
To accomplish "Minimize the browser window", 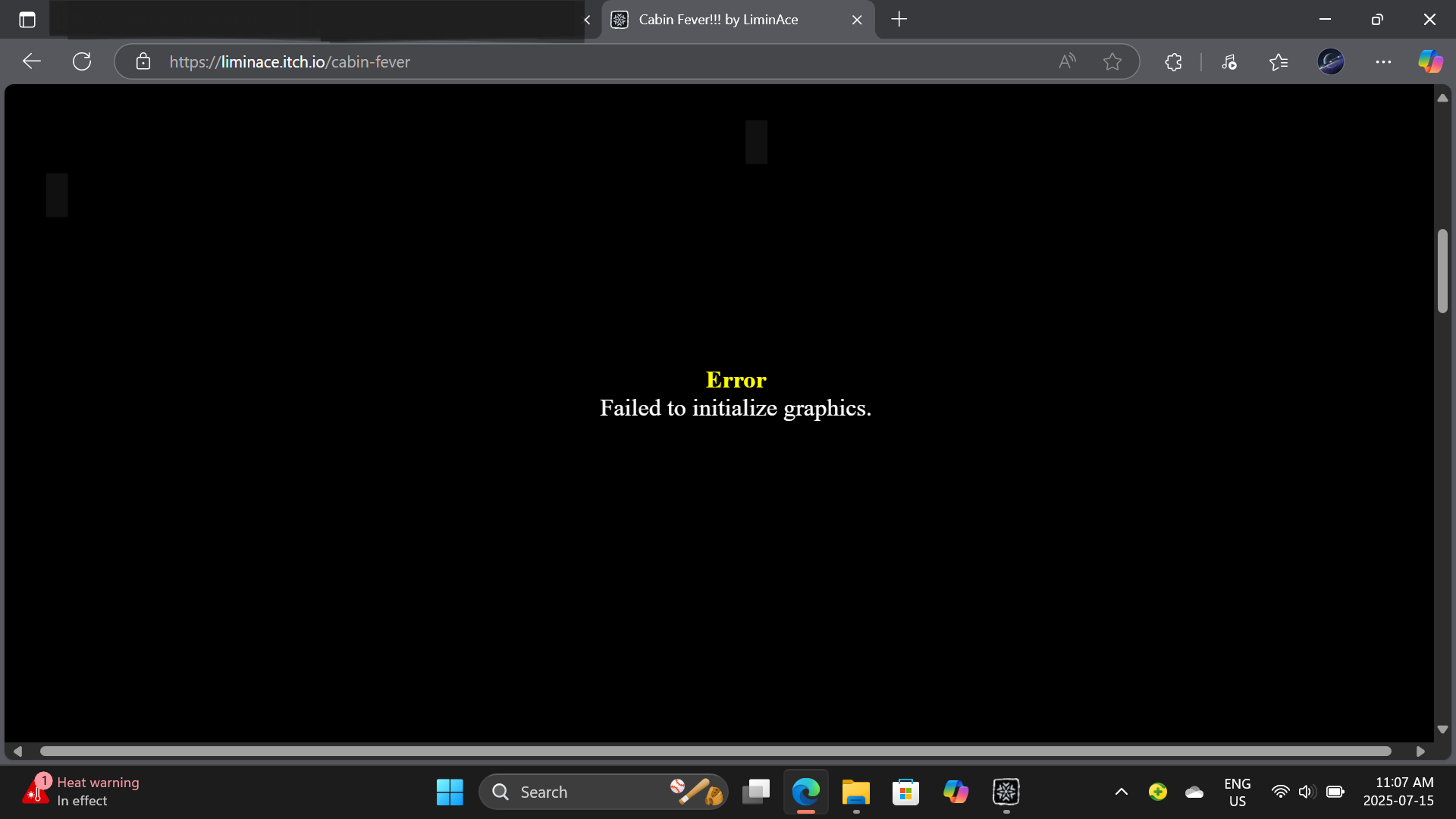I will 1325,20.
